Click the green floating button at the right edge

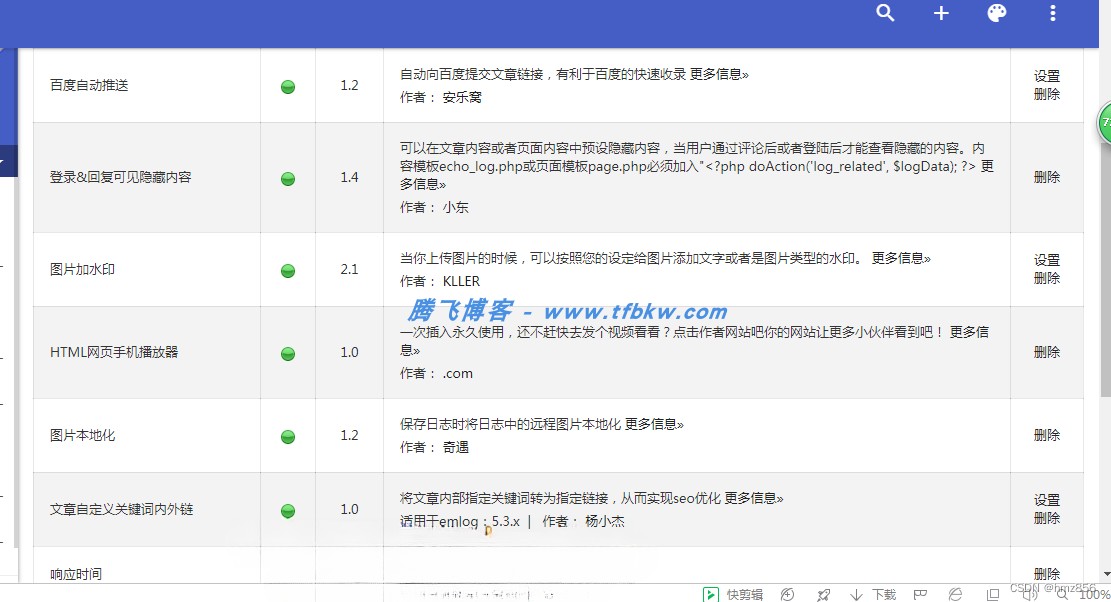1104,124
